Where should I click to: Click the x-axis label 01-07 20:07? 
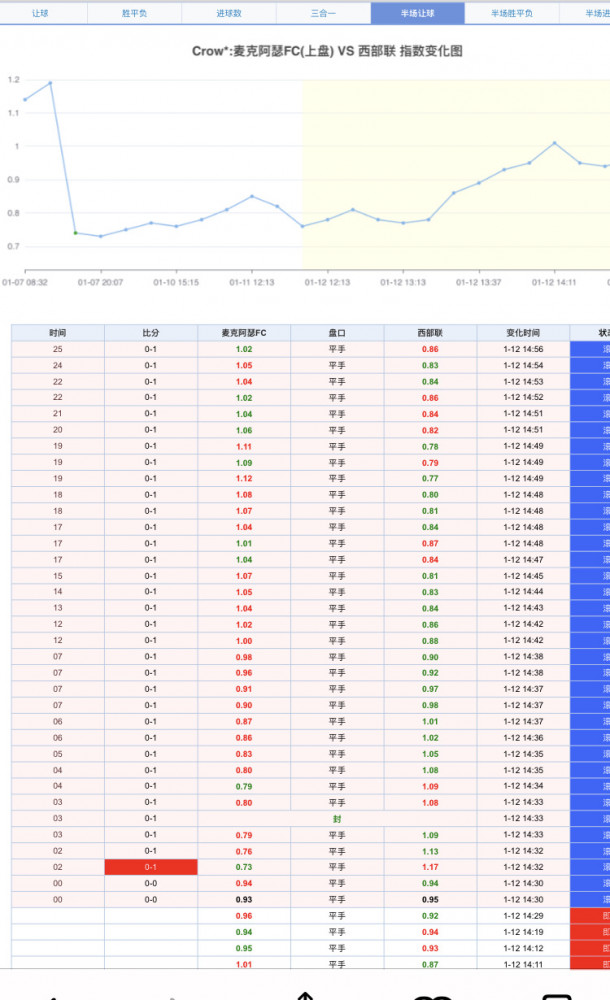click(100, 282)
